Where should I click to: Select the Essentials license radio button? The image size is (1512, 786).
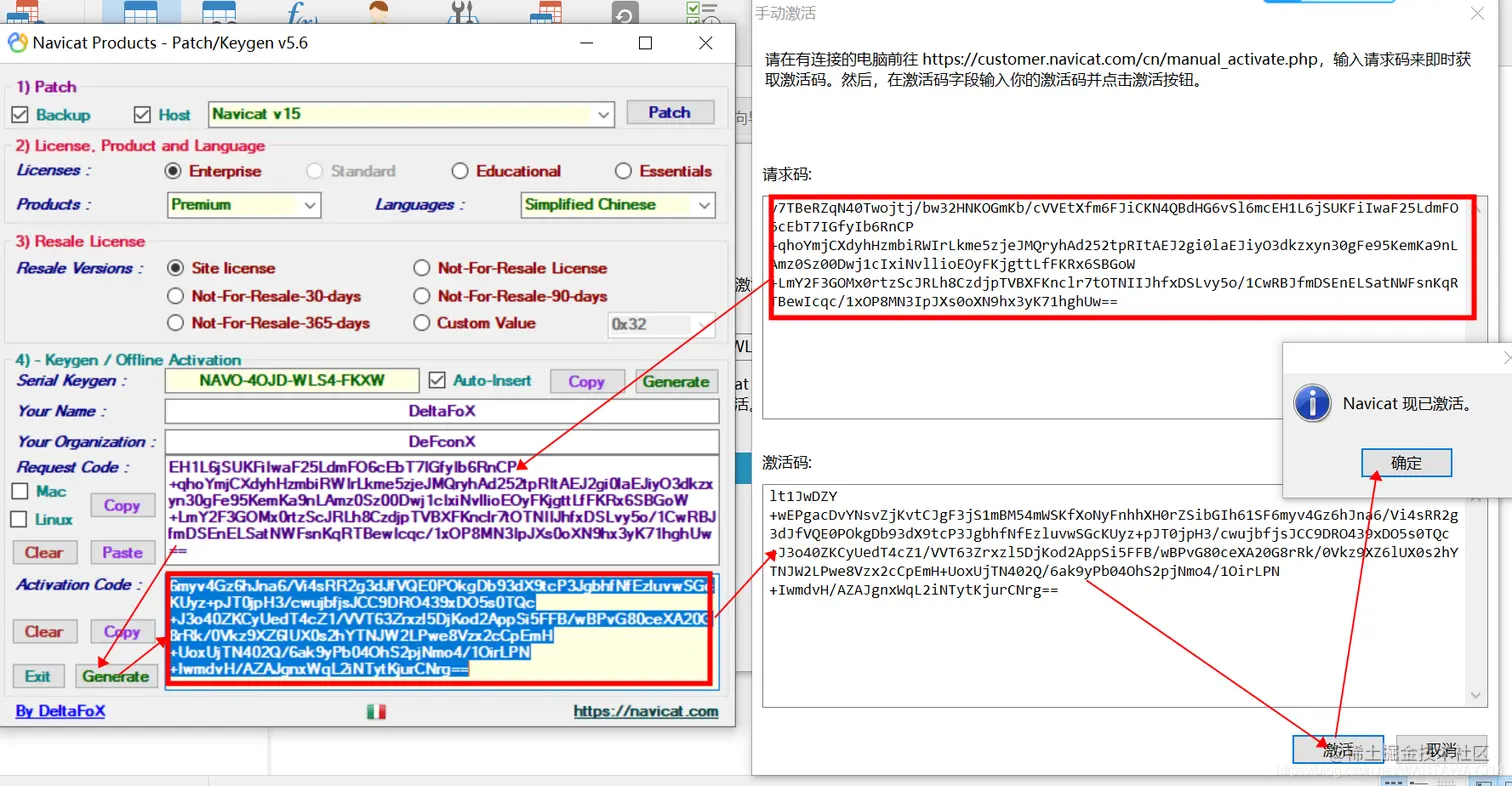(x=623, y=171)
